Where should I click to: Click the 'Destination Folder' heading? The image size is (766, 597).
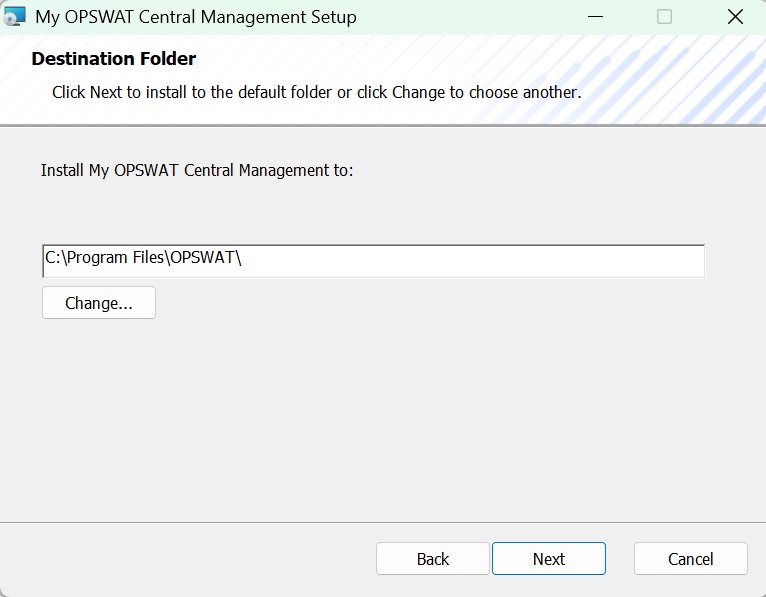114,59
